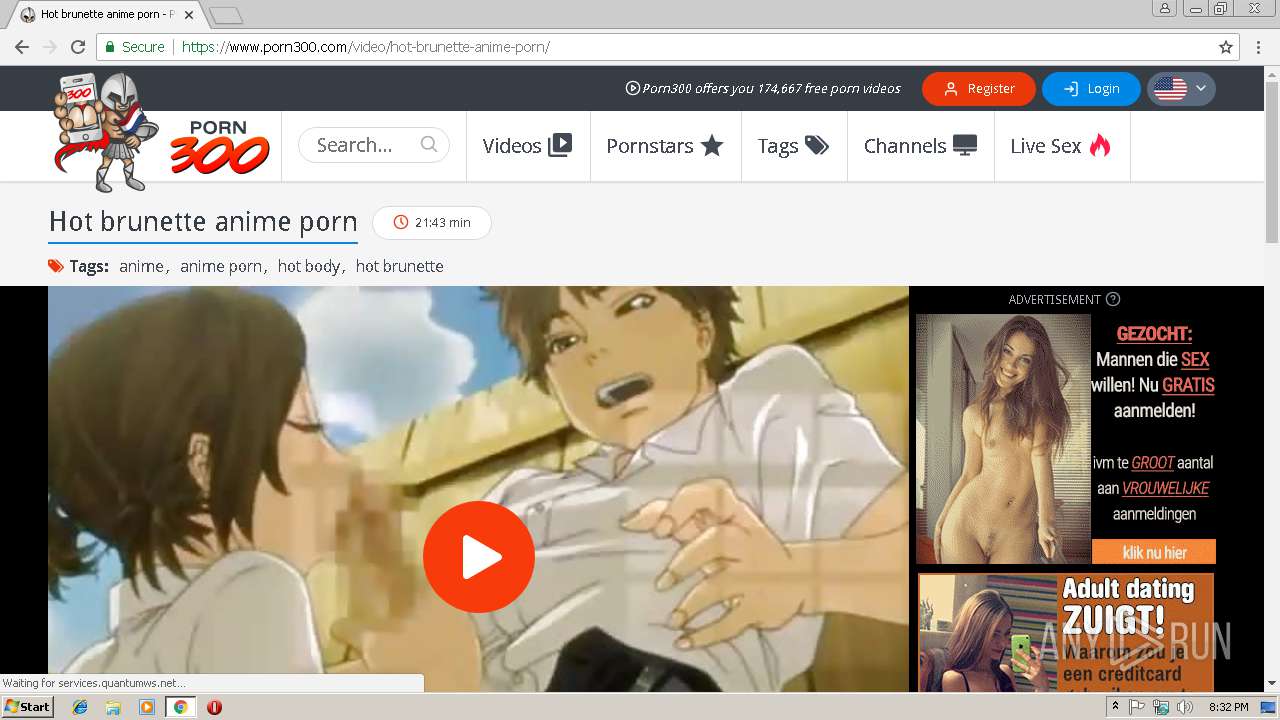Open the media player taskbar icon
Viewport: 1280px width, 720px height.
[147, 707]
